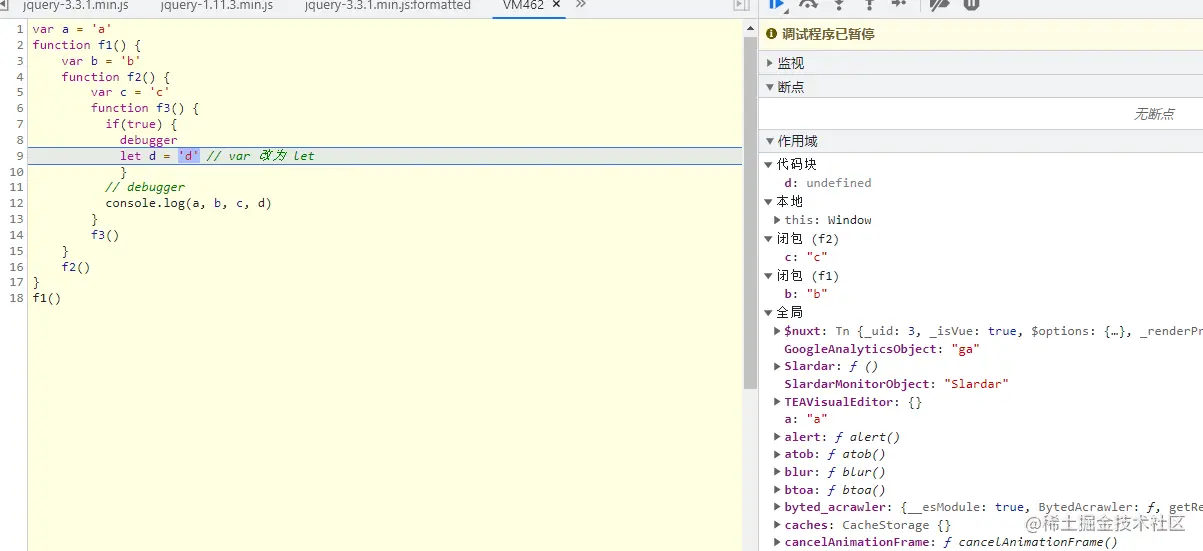
Task: Expand the byted_acrawler object
Action: [x=778, y=507]
